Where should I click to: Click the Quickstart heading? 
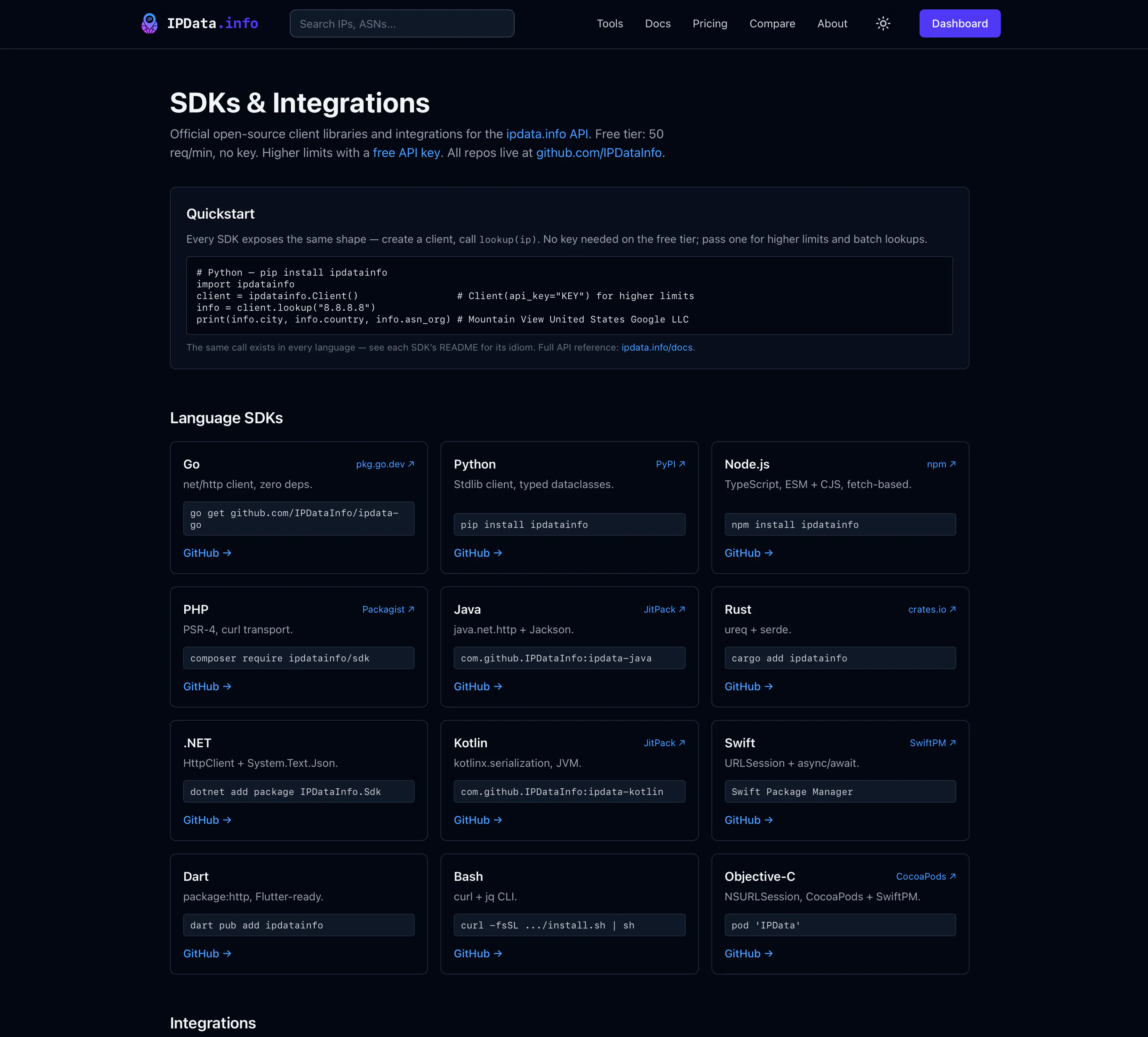pos(220,214)
